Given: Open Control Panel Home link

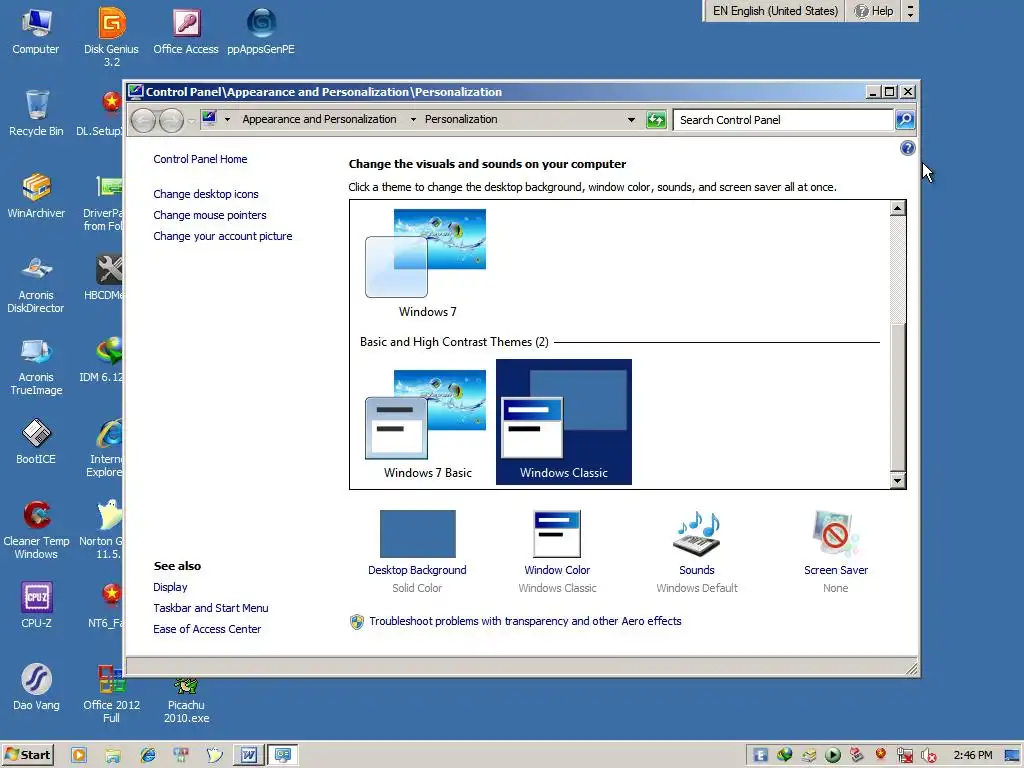Looking at the screenshot, I should (x=200, y=159).
